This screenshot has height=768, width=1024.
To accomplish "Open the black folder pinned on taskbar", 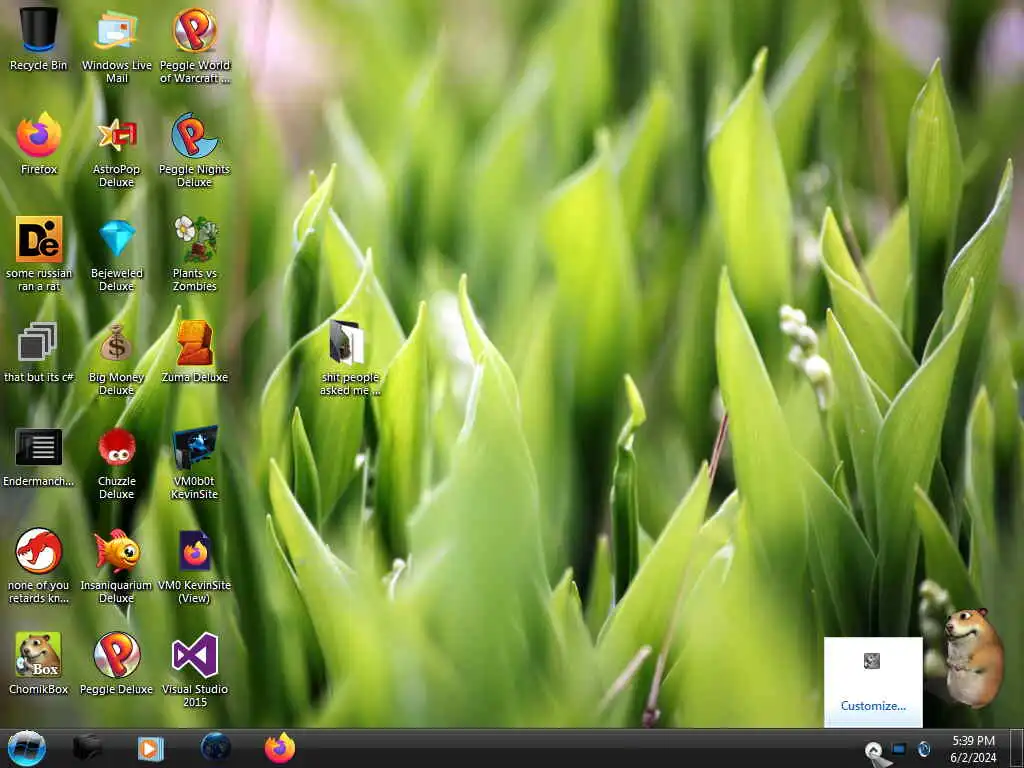I will coord(87,748).
